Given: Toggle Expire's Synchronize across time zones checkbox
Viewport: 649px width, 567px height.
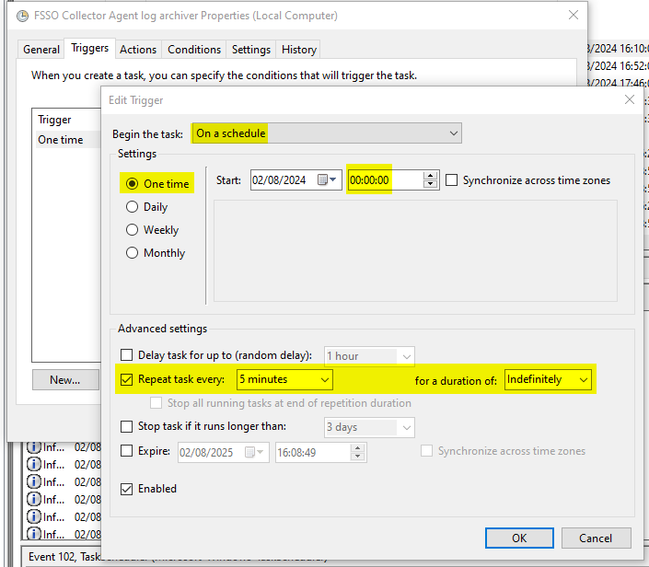Looking at the screenshot, I should pos(427,451).
